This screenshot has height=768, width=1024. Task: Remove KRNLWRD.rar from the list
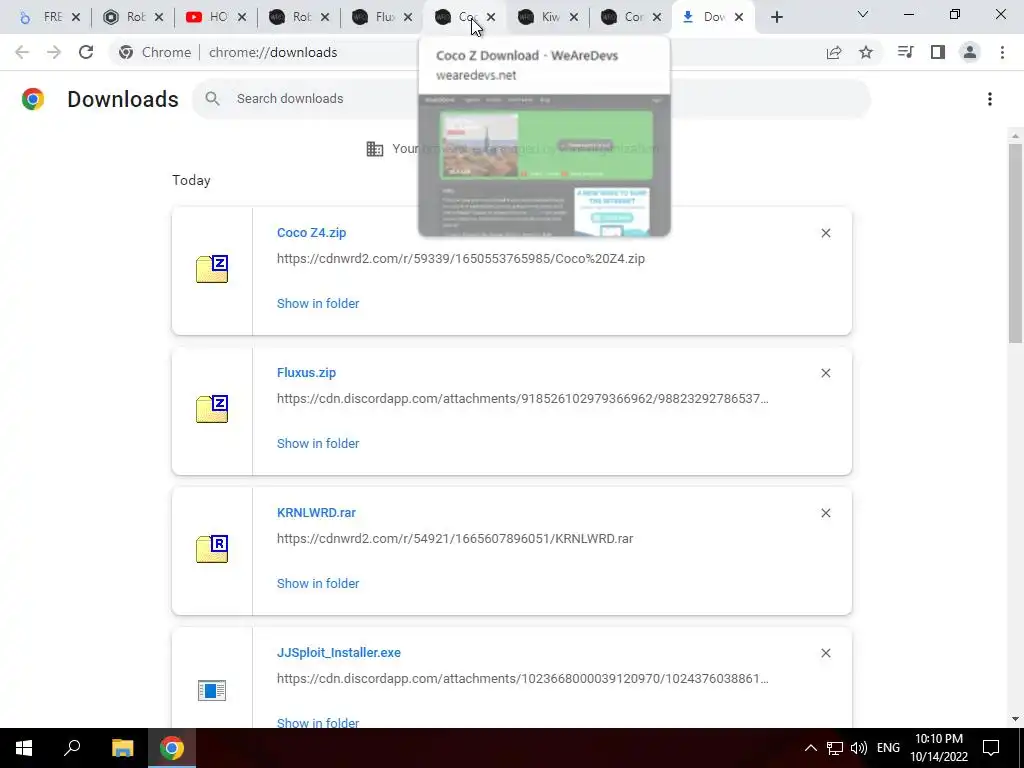pos(825,513)
